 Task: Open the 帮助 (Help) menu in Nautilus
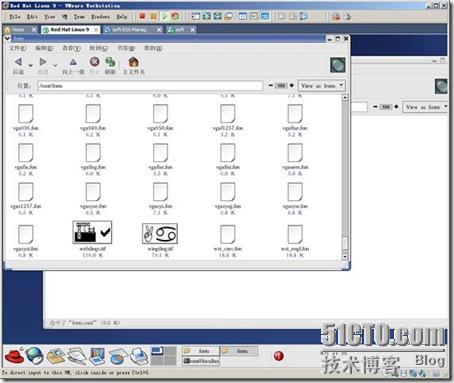point(153,48)
